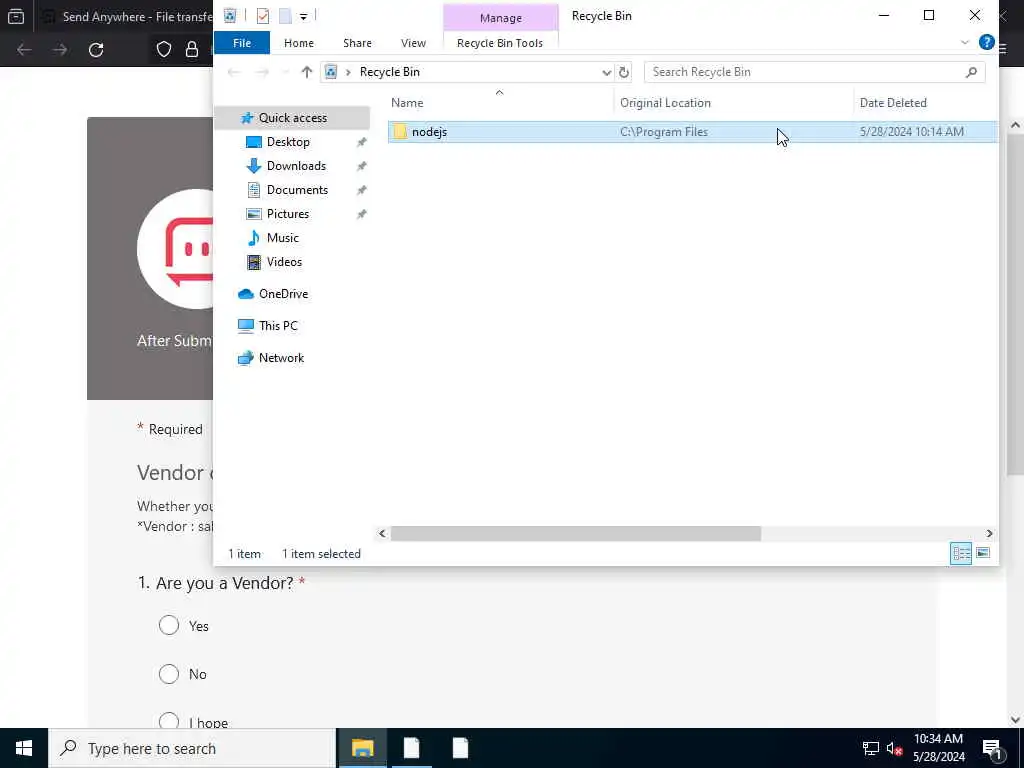Click the 5/28/2024 10:14 AM deleted date

click(912, 132)
